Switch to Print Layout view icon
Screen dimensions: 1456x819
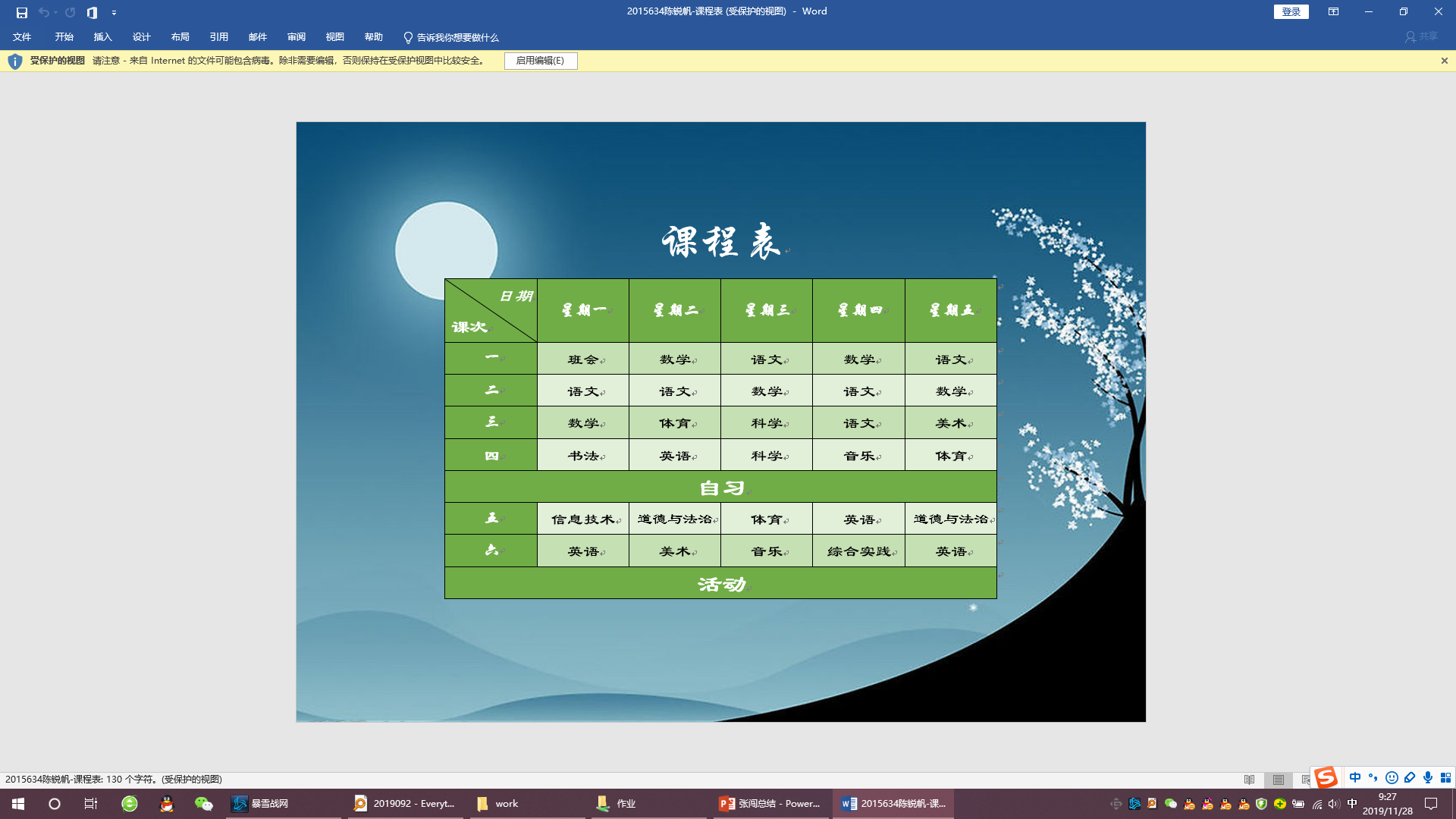(x=1279, y=780)
